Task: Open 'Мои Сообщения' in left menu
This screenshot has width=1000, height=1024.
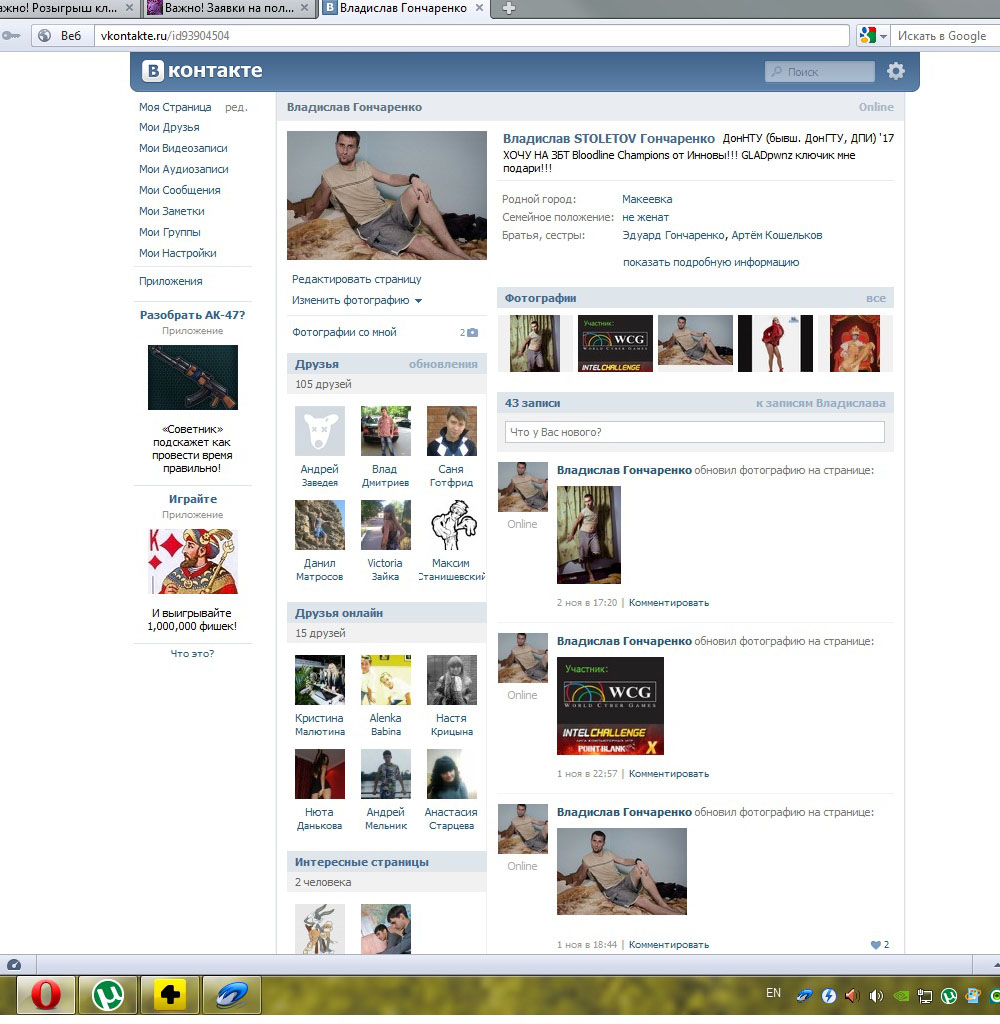Action: [x=179, y=190]
